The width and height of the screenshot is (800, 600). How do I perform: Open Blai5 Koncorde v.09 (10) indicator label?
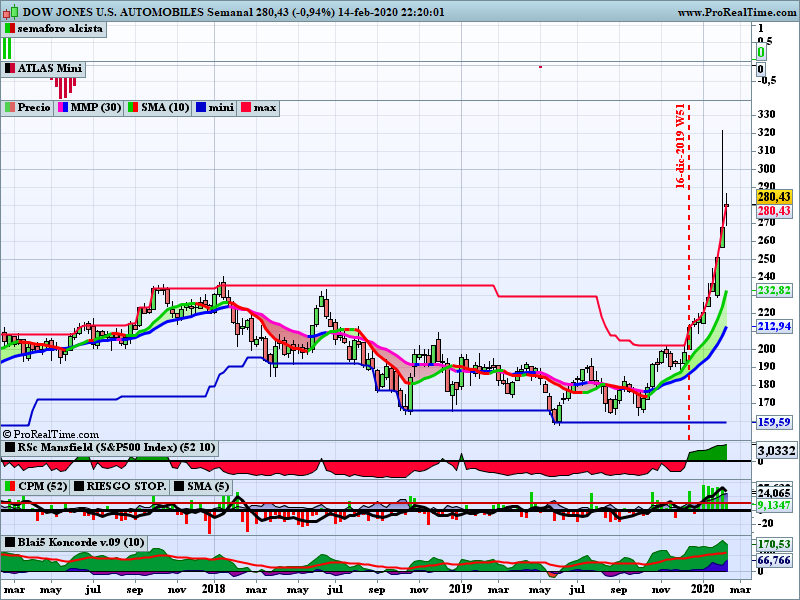(x=81, y=542)
